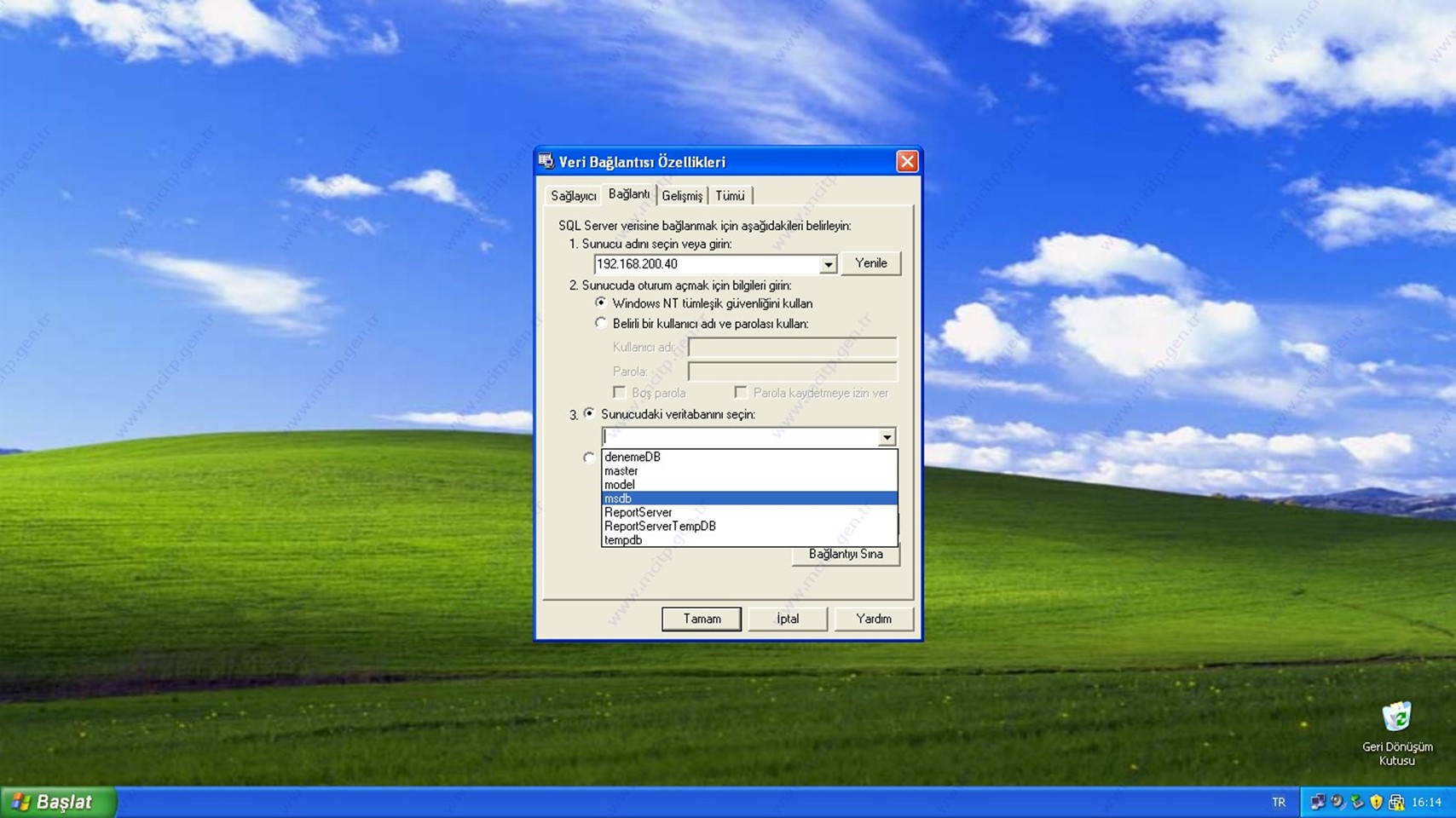Image resolution: width=1456 pixels, height=818 pixels.
Task: Close the Veri Bağlantısı Özellikleri dialog
Action: click(x=907, y=161)
